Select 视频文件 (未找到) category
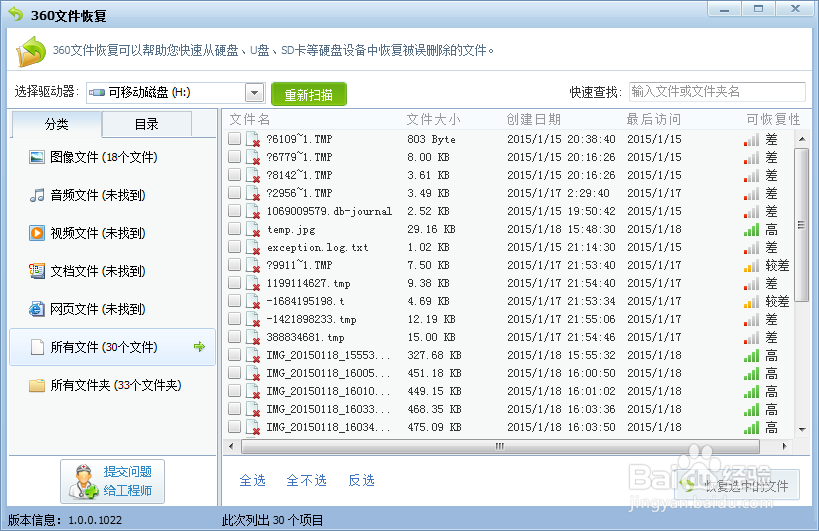This screenshot has height=531, width=819. [112, 233]
